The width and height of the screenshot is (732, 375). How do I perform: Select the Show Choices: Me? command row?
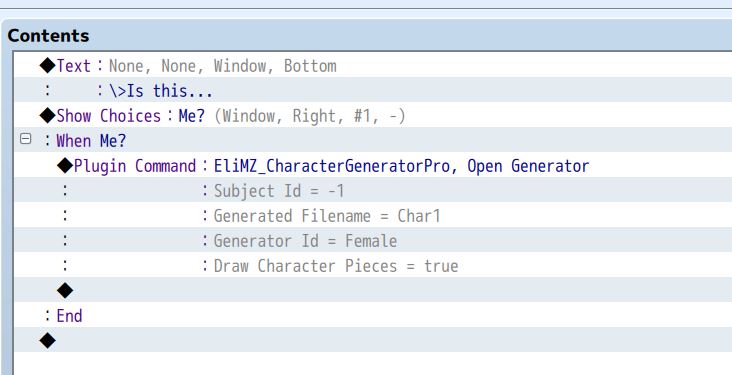373,115
